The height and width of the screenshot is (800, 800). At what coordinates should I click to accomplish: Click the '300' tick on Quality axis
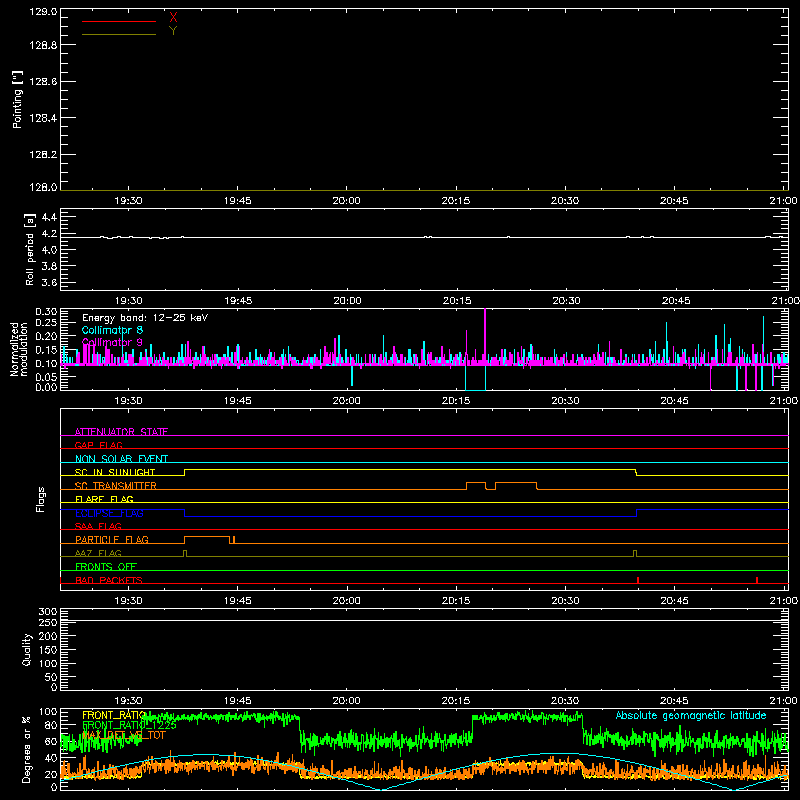[x=47, y=612]
